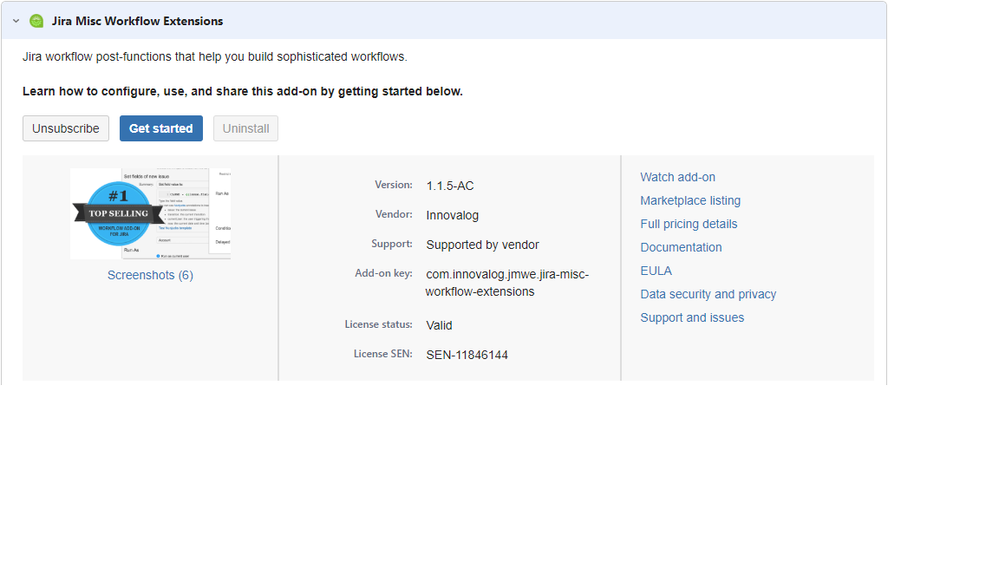999x562 pixels.
Task: Click the Version: label
Action: click(x=394, y=185)
